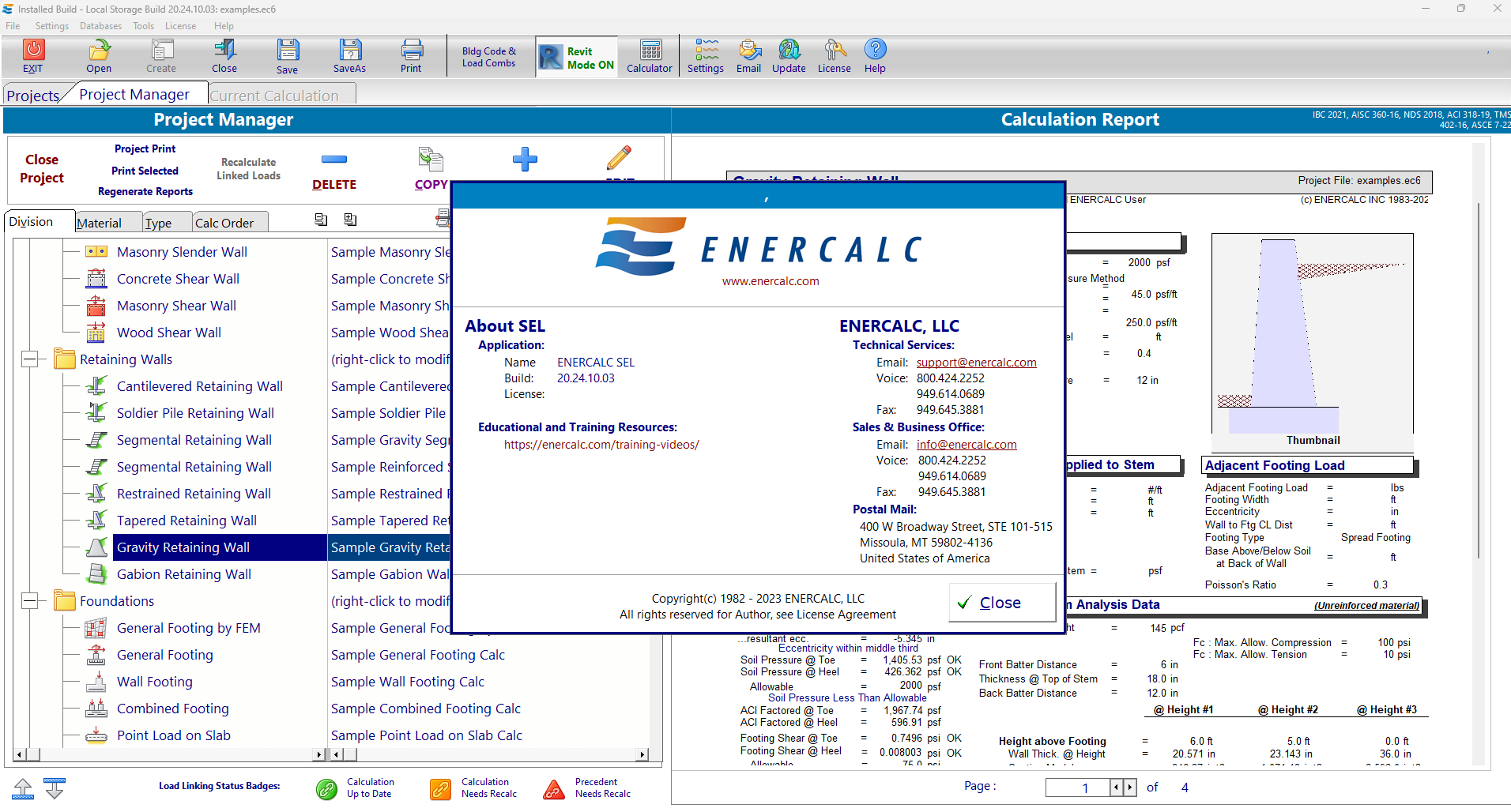Open the Databases menu
This screenshot has width=1511, height=812.
(100, 26)
